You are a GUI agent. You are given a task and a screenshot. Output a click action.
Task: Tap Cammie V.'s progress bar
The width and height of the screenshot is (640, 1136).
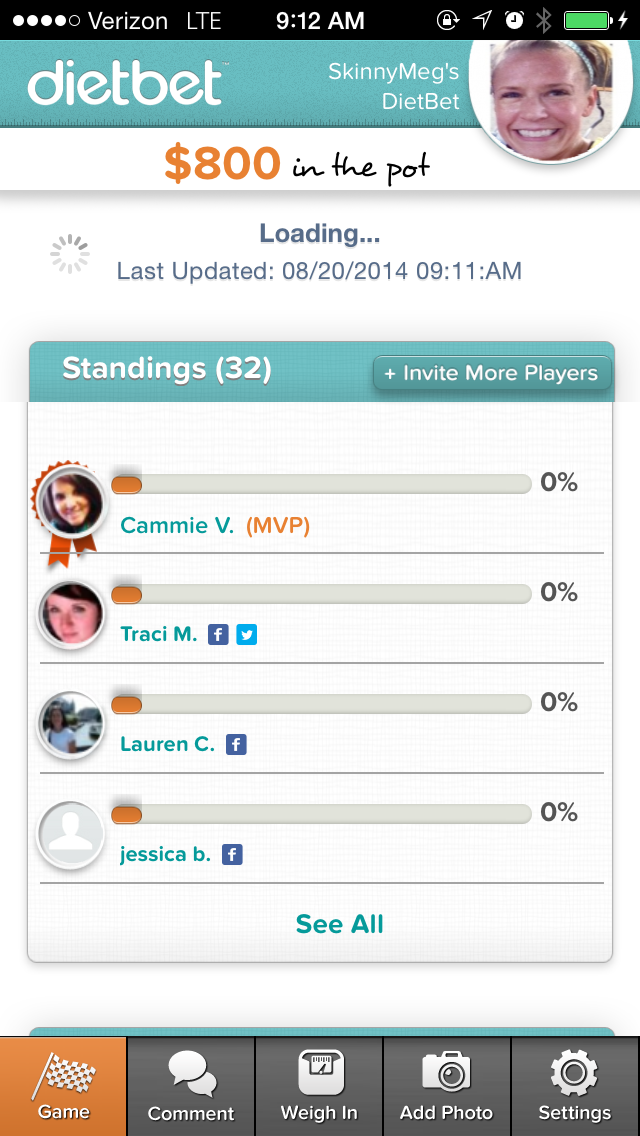point(321,484)
